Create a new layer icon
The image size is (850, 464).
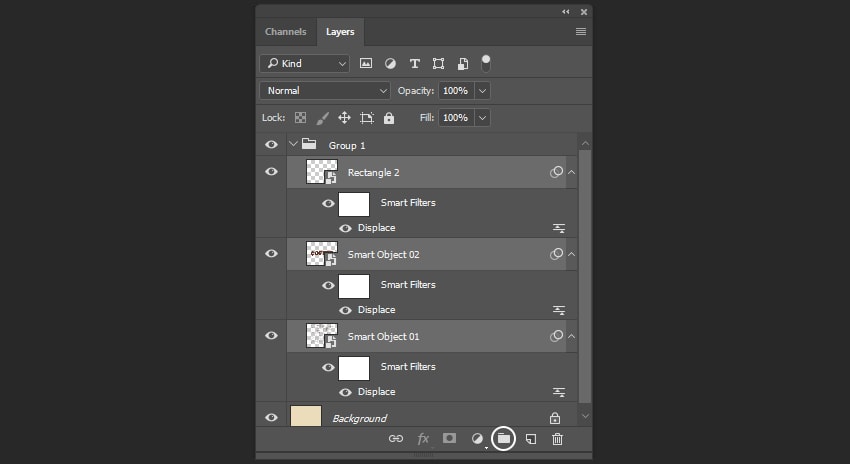(x=531, y=439)
